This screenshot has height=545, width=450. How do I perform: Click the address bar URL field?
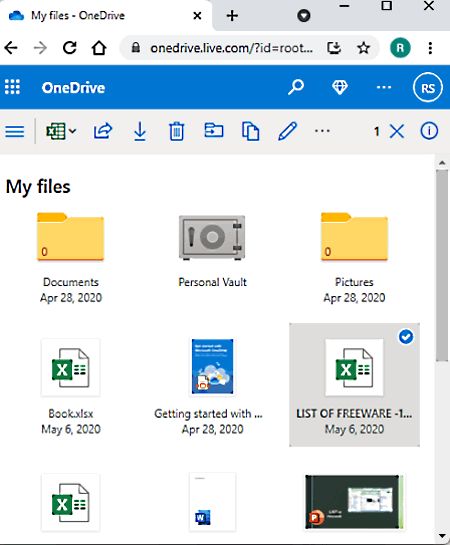[231, 48]
